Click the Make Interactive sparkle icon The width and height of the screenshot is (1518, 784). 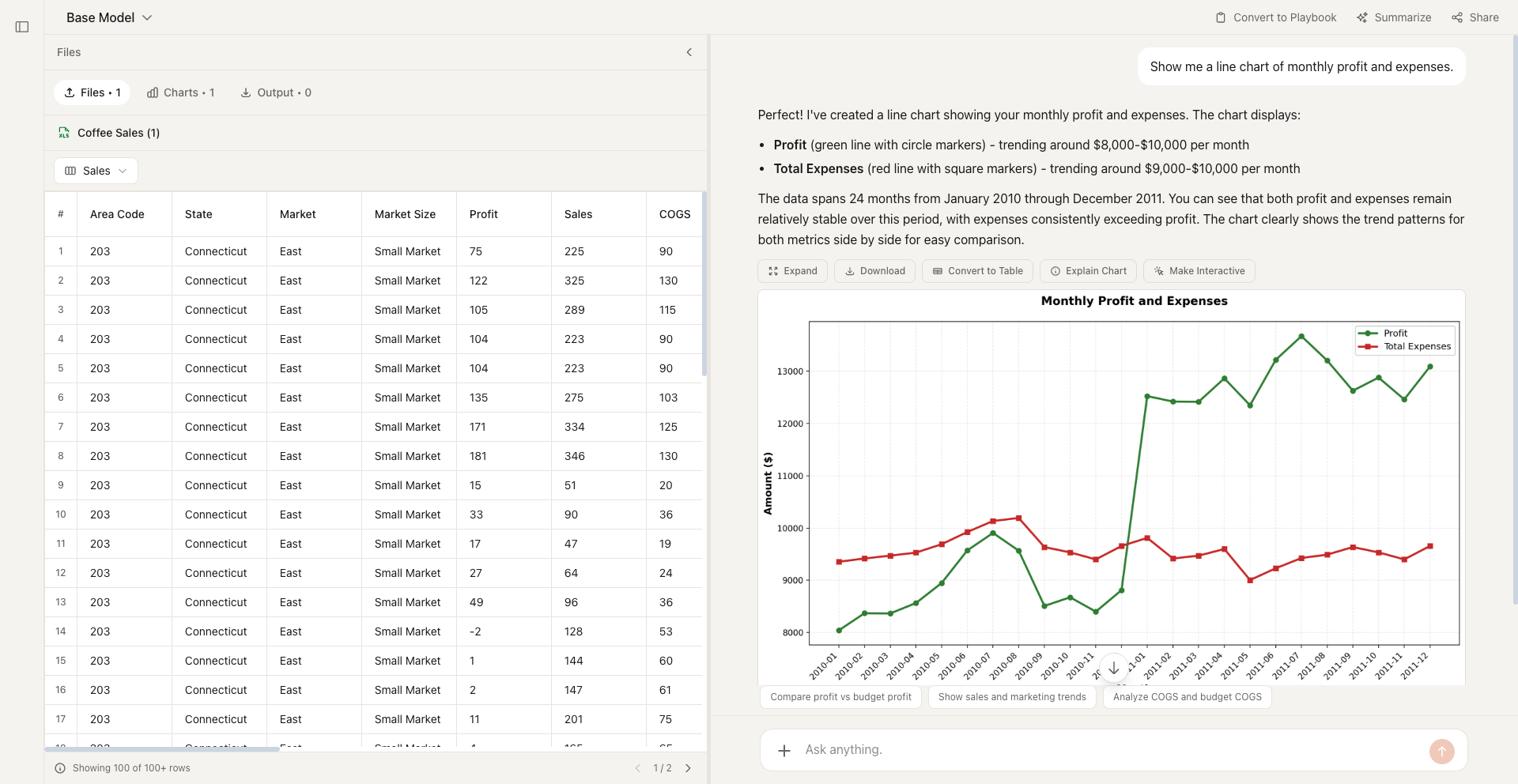[x=1157, y=271]
